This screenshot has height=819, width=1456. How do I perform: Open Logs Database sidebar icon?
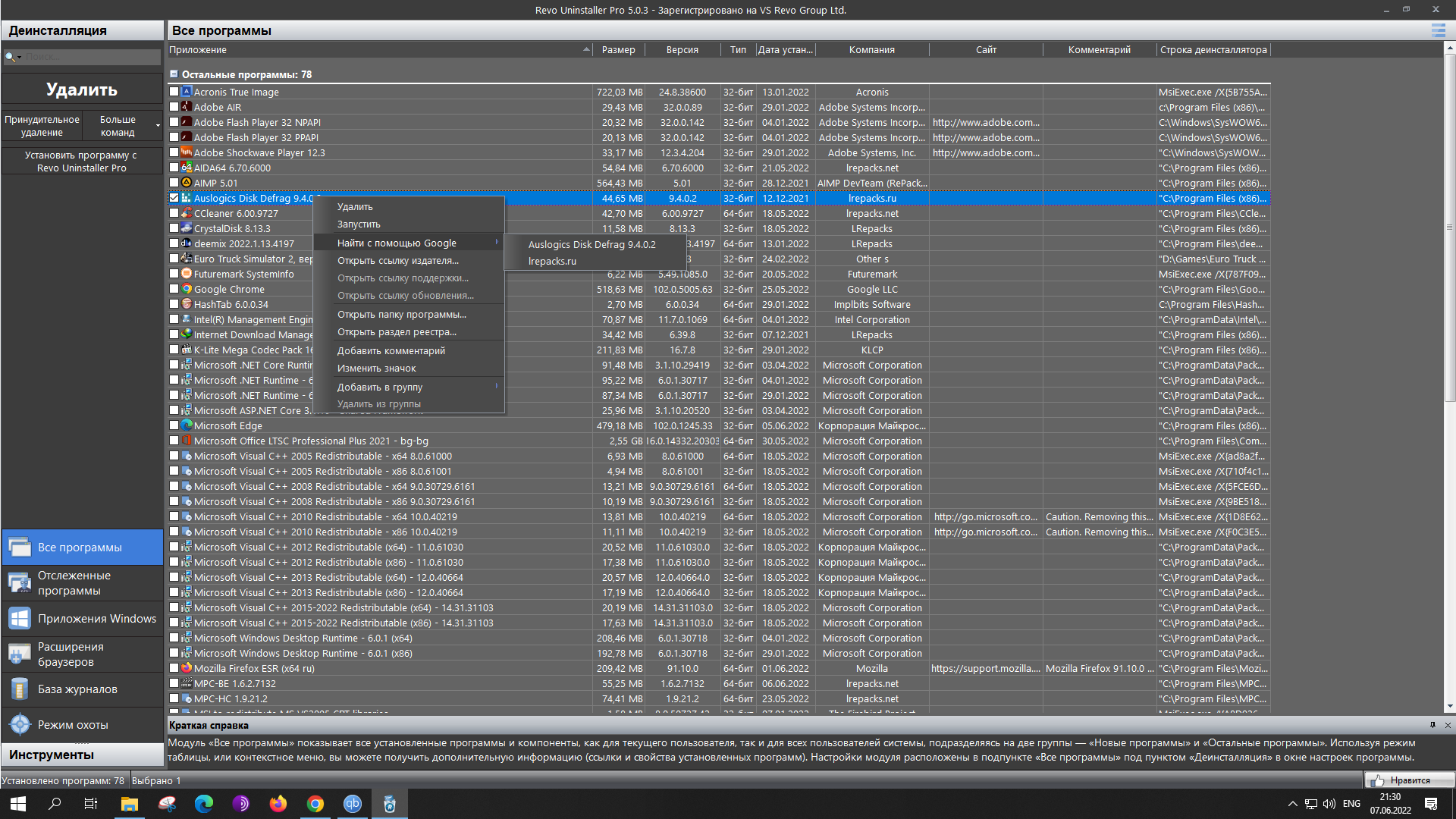[20, 689]
